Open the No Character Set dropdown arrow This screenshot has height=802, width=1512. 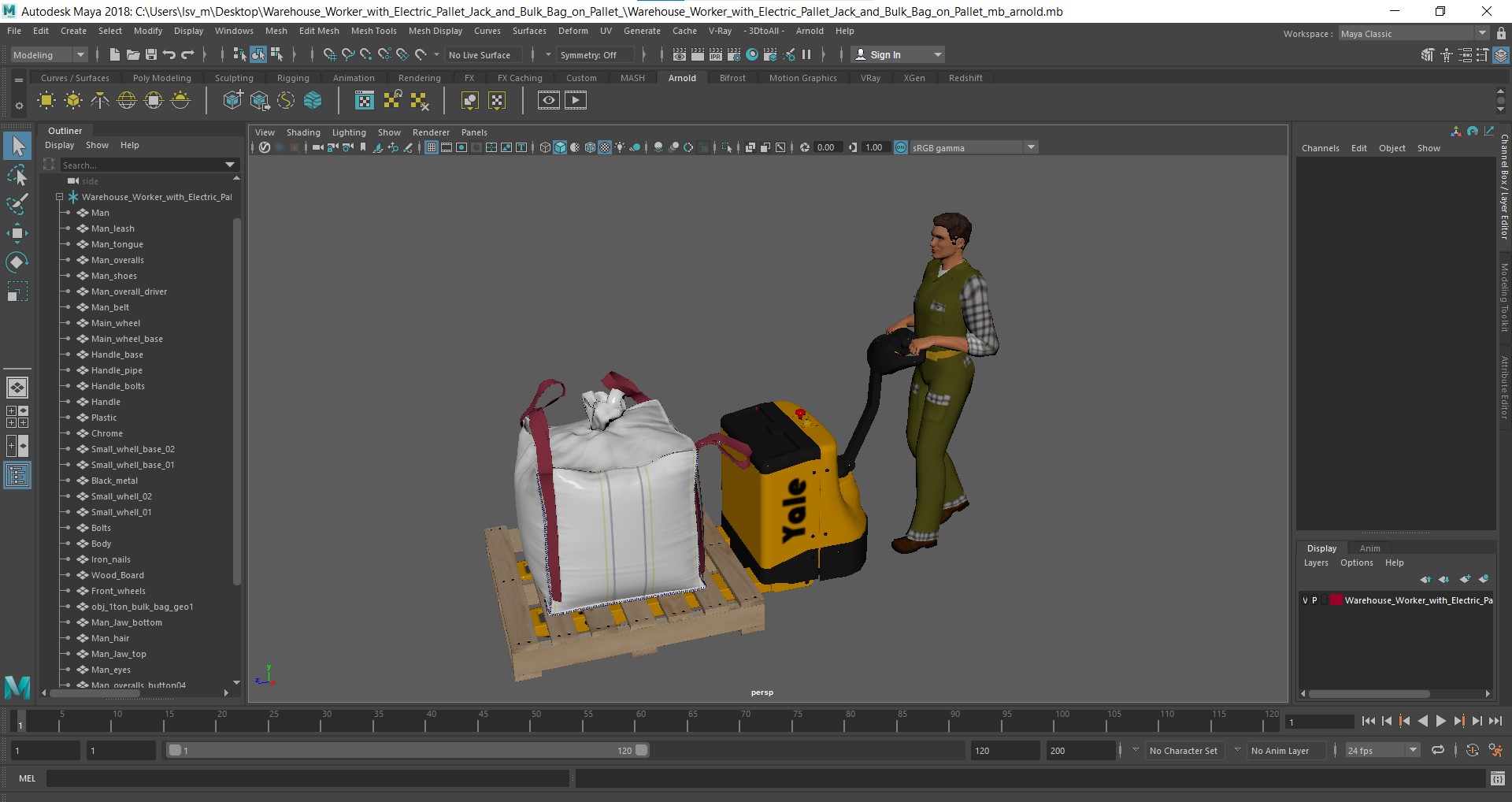(x=1136, y=750)
